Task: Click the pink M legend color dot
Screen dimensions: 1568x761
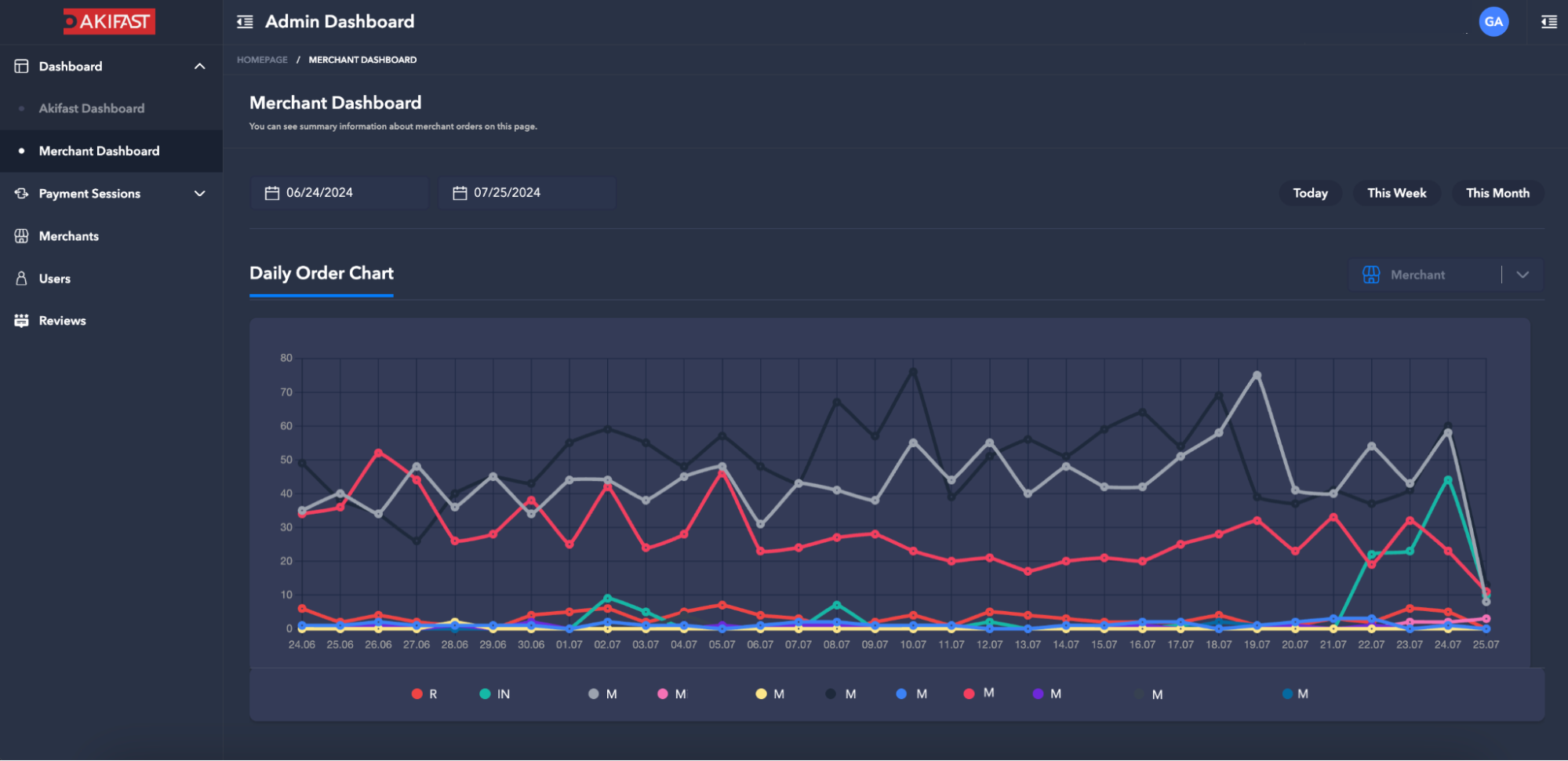Action: [663, 694]
